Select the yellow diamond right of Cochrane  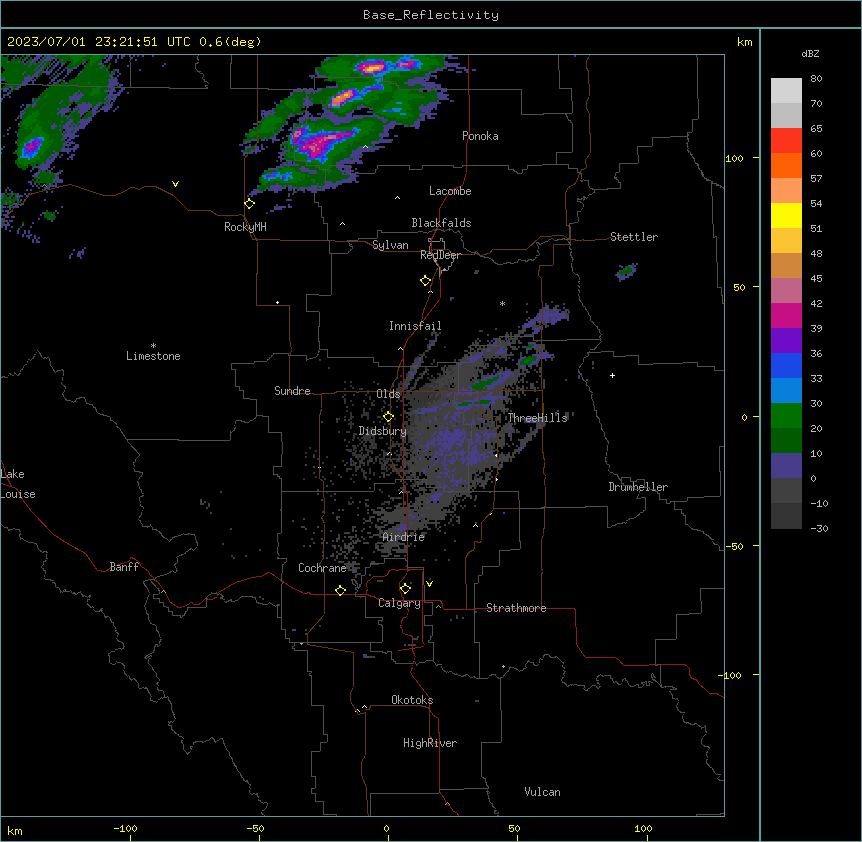click(340, 590)
